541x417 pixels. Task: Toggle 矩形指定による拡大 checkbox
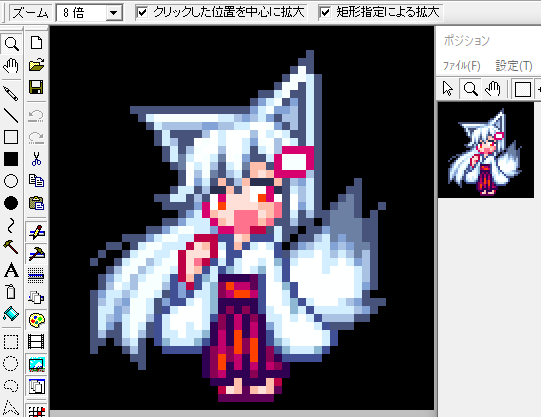click(325, 13)
